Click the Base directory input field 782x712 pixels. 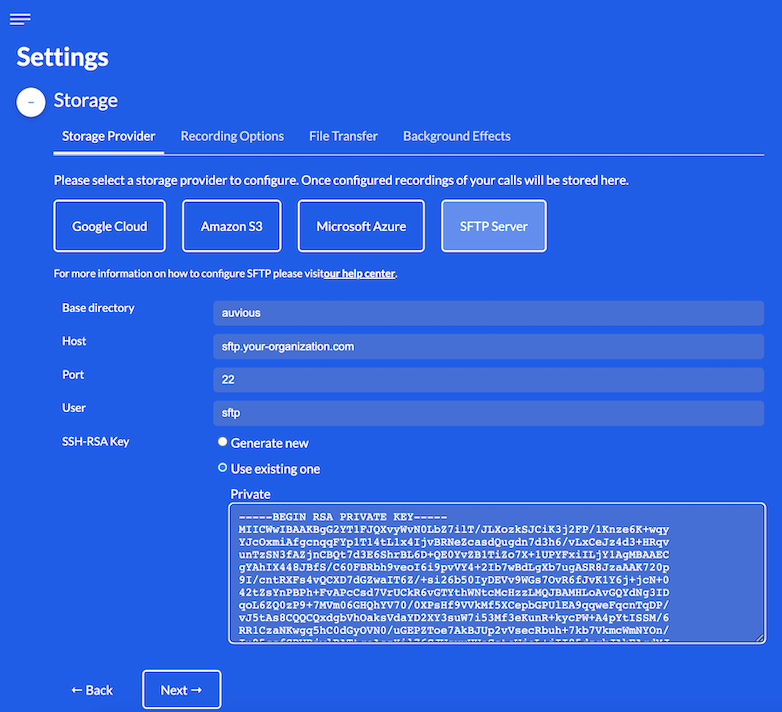[488, 313]
